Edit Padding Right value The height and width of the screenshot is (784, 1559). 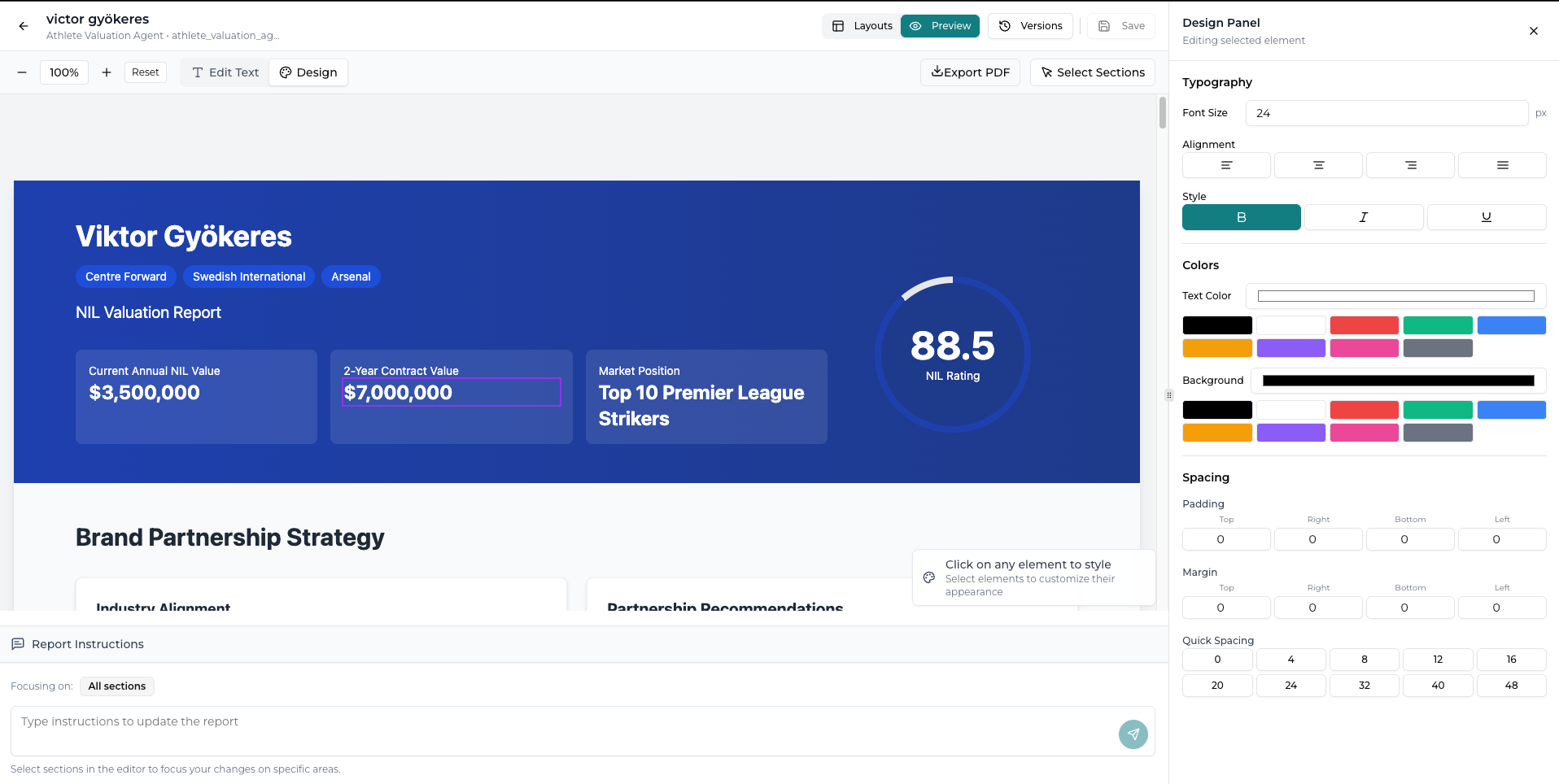[1318, 539]
